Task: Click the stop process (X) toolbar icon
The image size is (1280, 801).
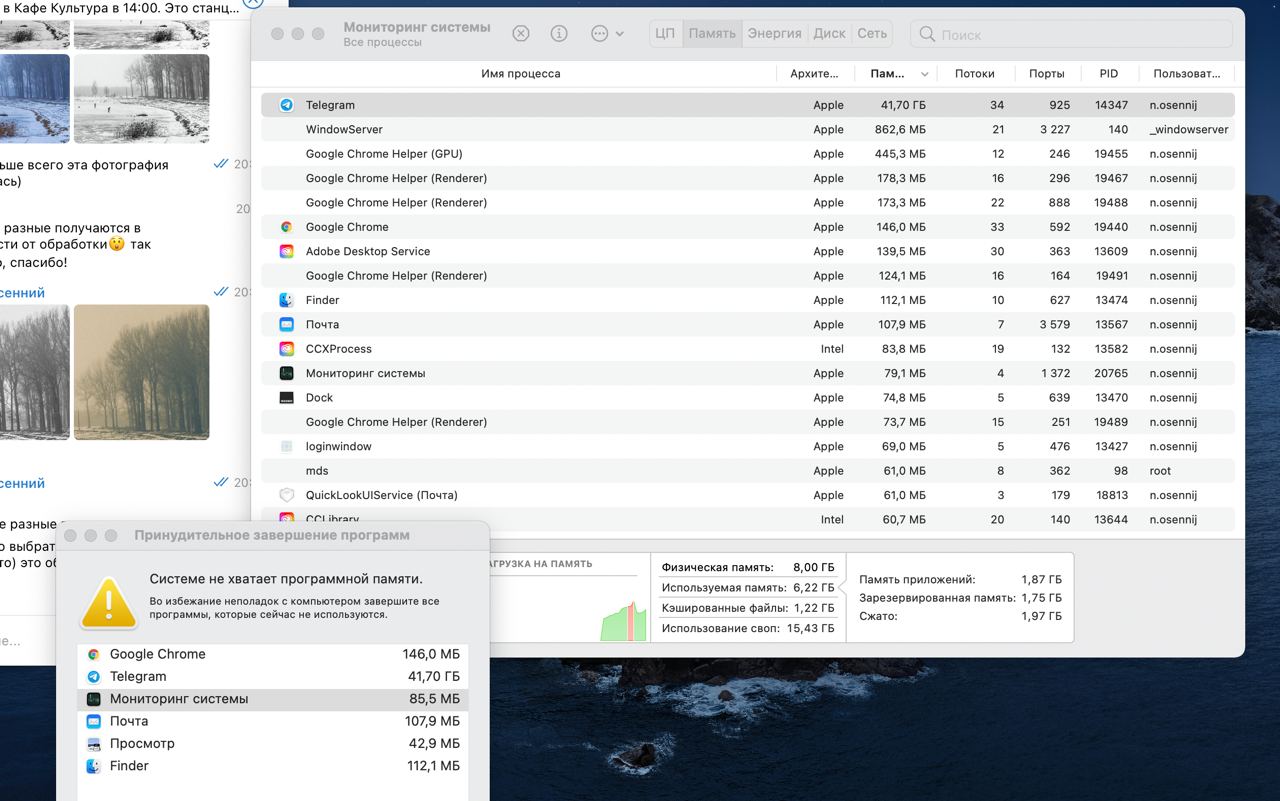Action: point(520,33)
